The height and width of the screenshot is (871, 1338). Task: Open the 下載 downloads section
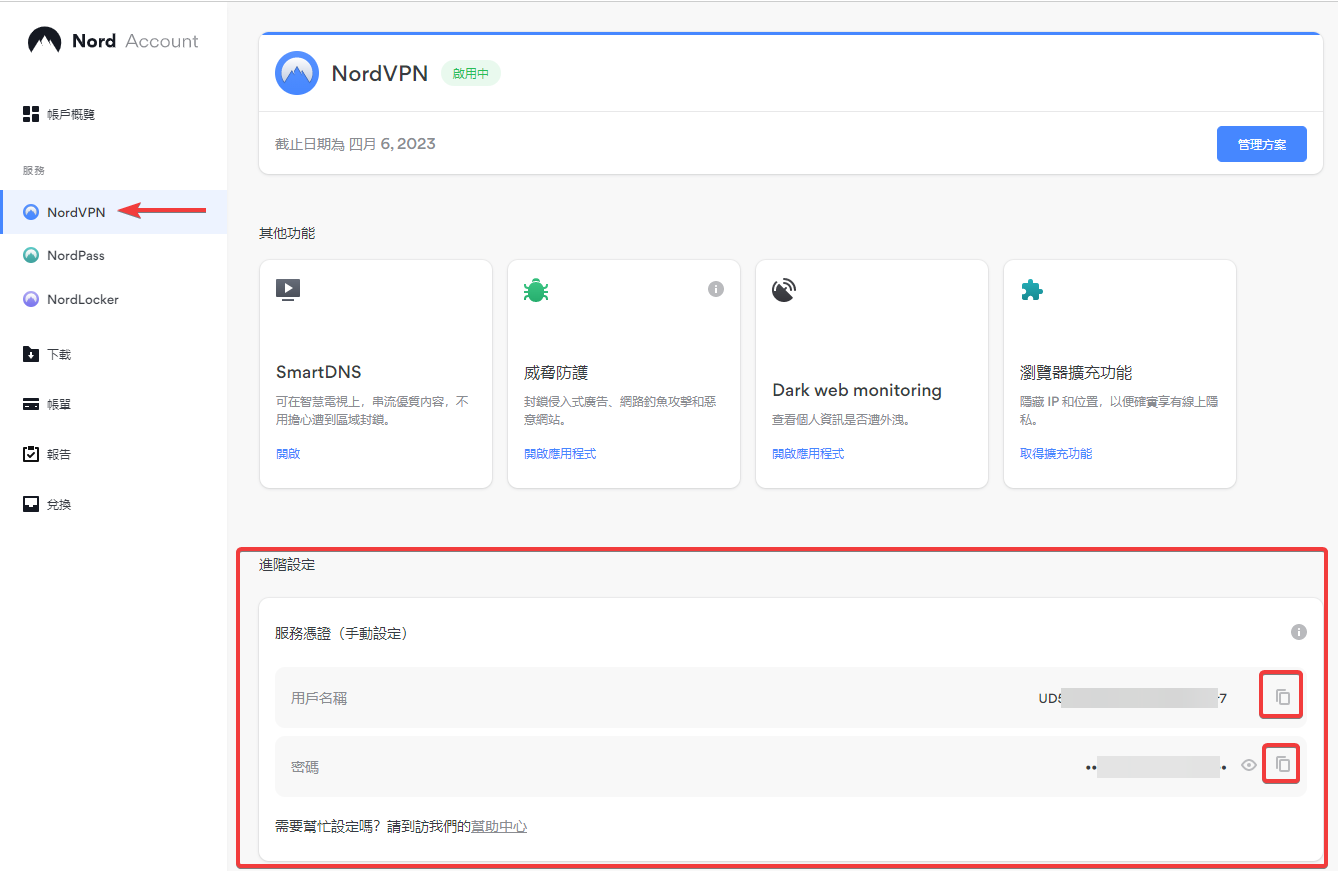coord(58,355)
